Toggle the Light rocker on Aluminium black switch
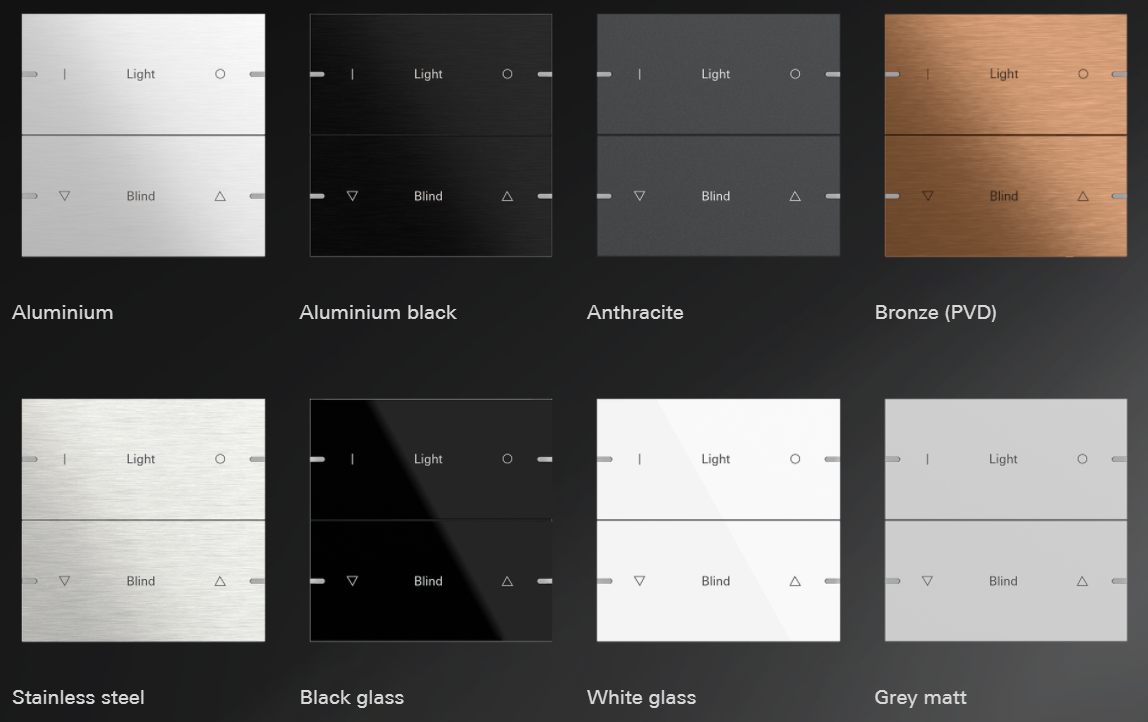Screen dimensions: 1148x722 [430, 75]
